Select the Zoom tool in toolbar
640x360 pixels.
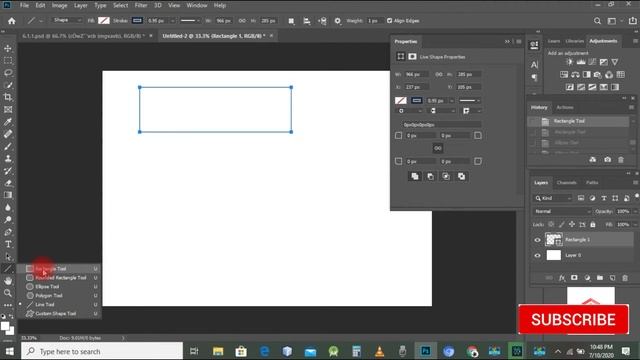tap(8, 293)
